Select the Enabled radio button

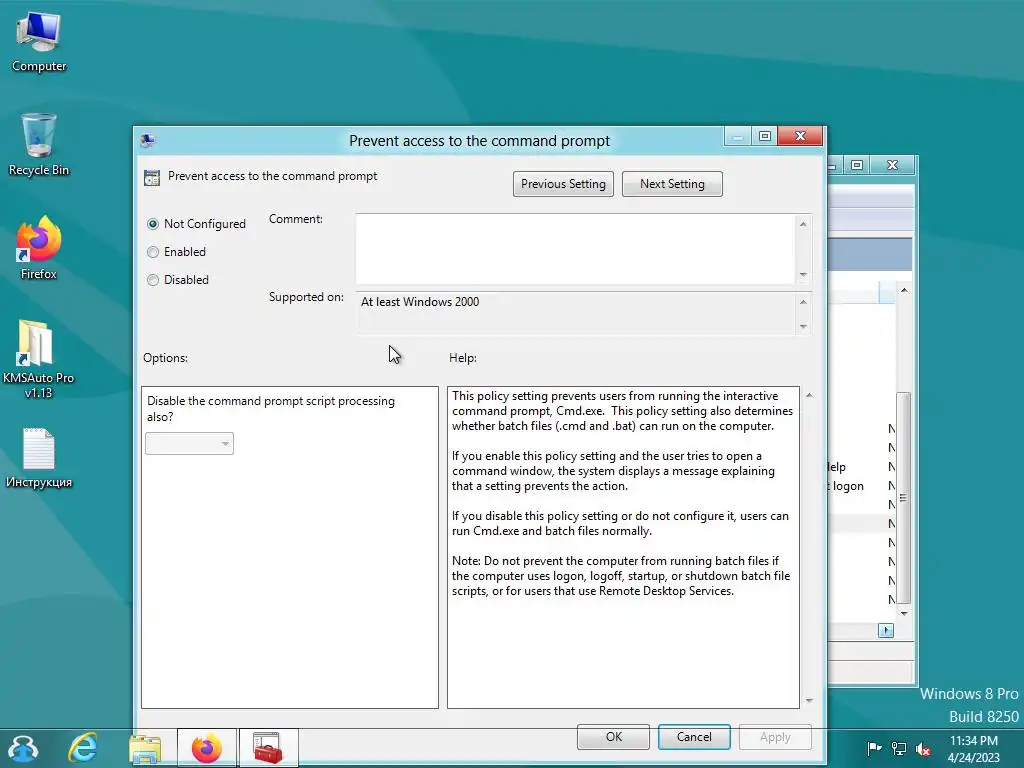pos(153,252)
